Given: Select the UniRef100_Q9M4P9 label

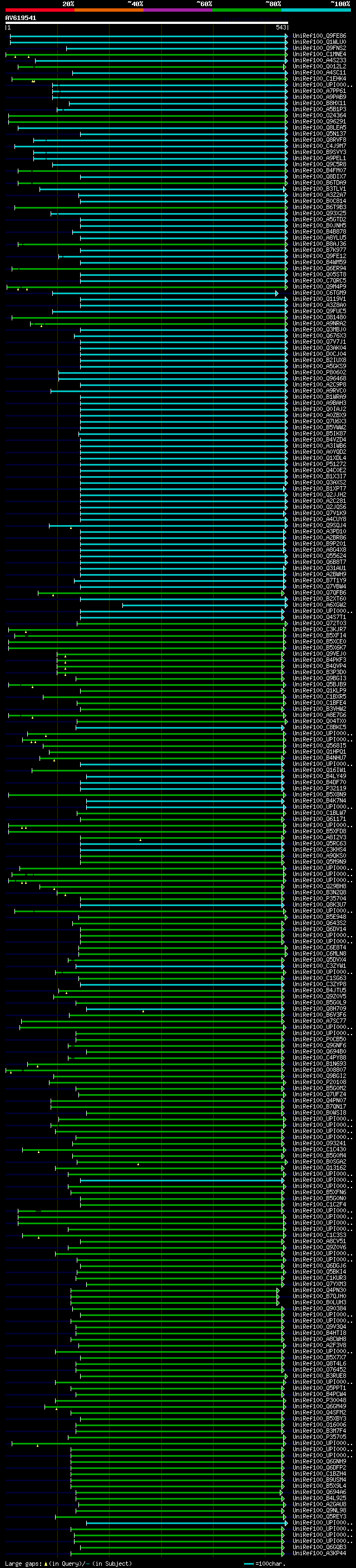Looking at the screenshot, I should pos(319,286).
